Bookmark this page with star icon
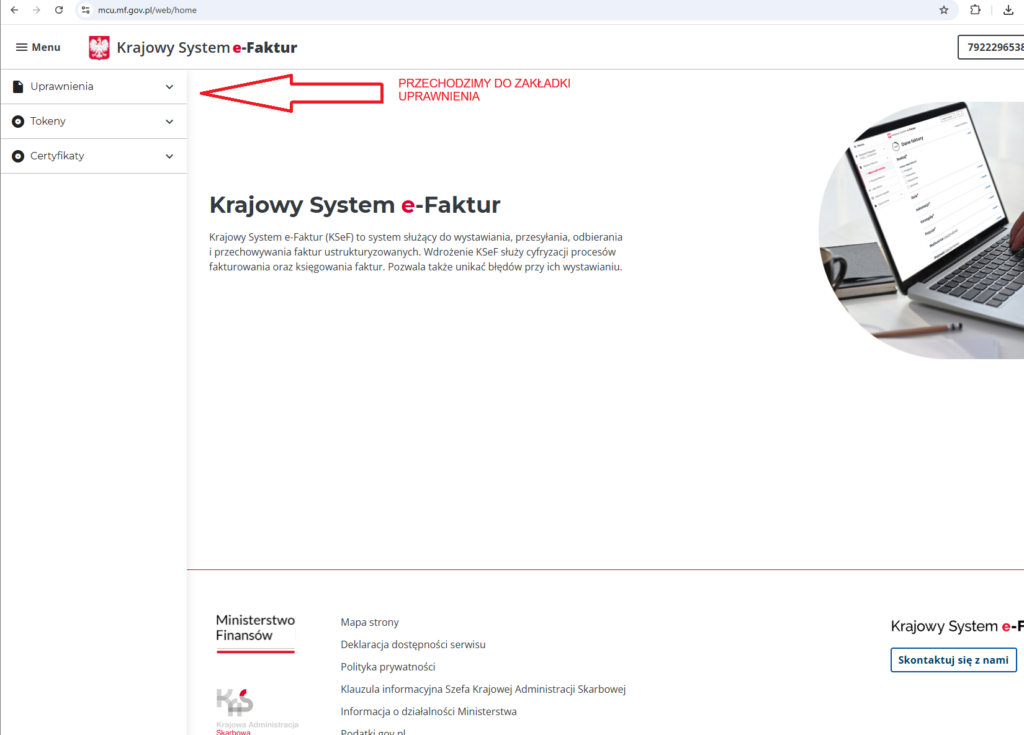 [x=943, y=10]
